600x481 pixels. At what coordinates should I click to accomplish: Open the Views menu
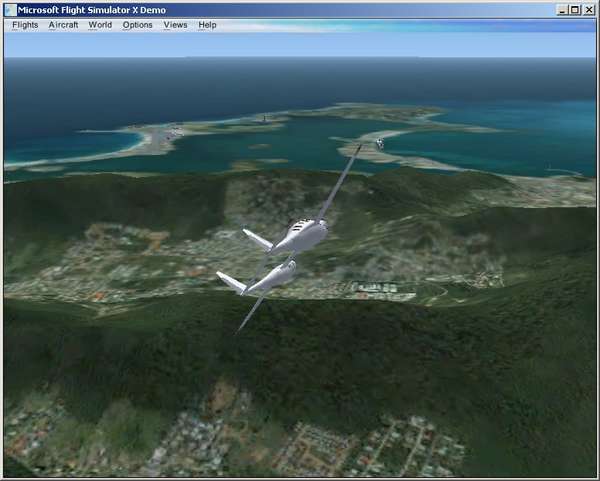coord(175,25)
